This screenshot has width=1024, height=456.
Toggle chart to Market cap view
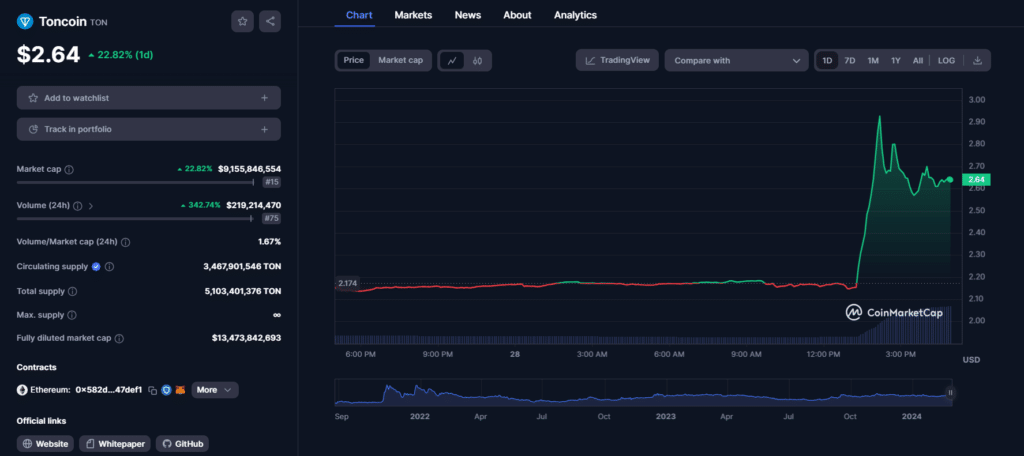400,60
